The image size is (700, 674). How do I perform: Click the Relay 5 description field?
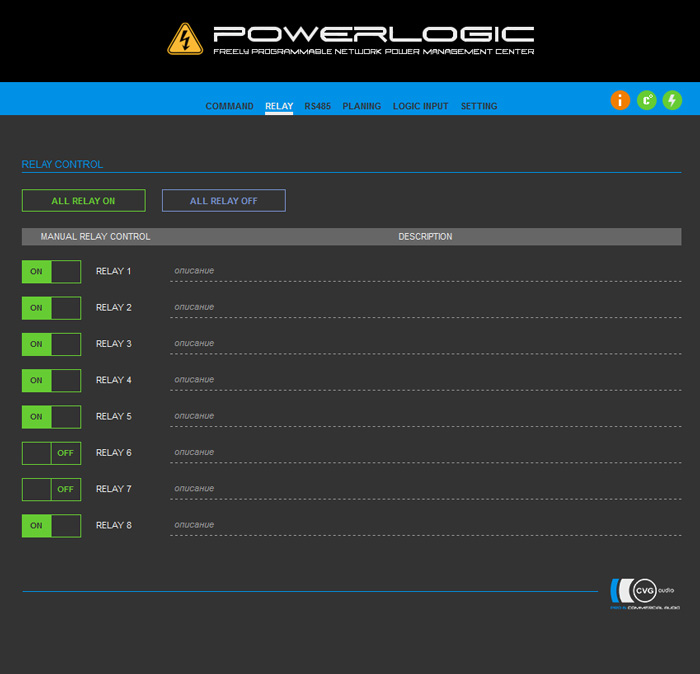tap(425, 416)
